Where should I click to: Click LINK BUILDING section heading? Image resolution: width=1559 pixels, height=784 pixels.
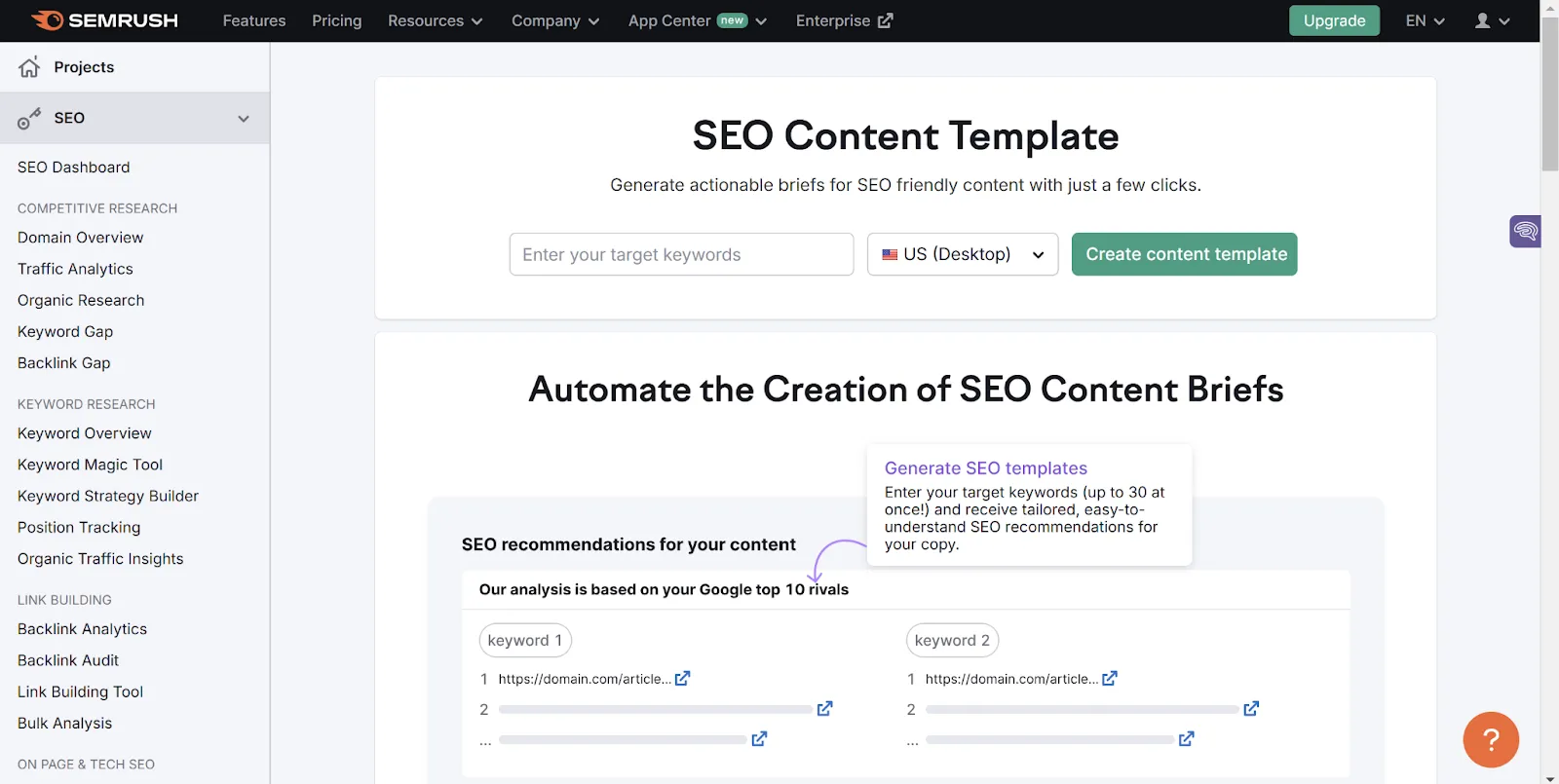click(x=64, y=600)
